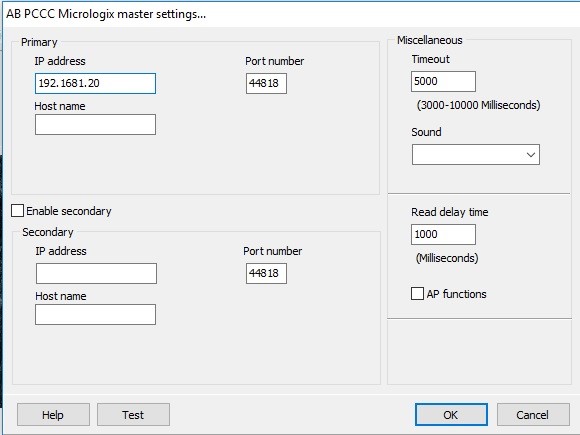The image size is (580, 435).
Task: Click the Primary Port number field
Action: point(266,83)
